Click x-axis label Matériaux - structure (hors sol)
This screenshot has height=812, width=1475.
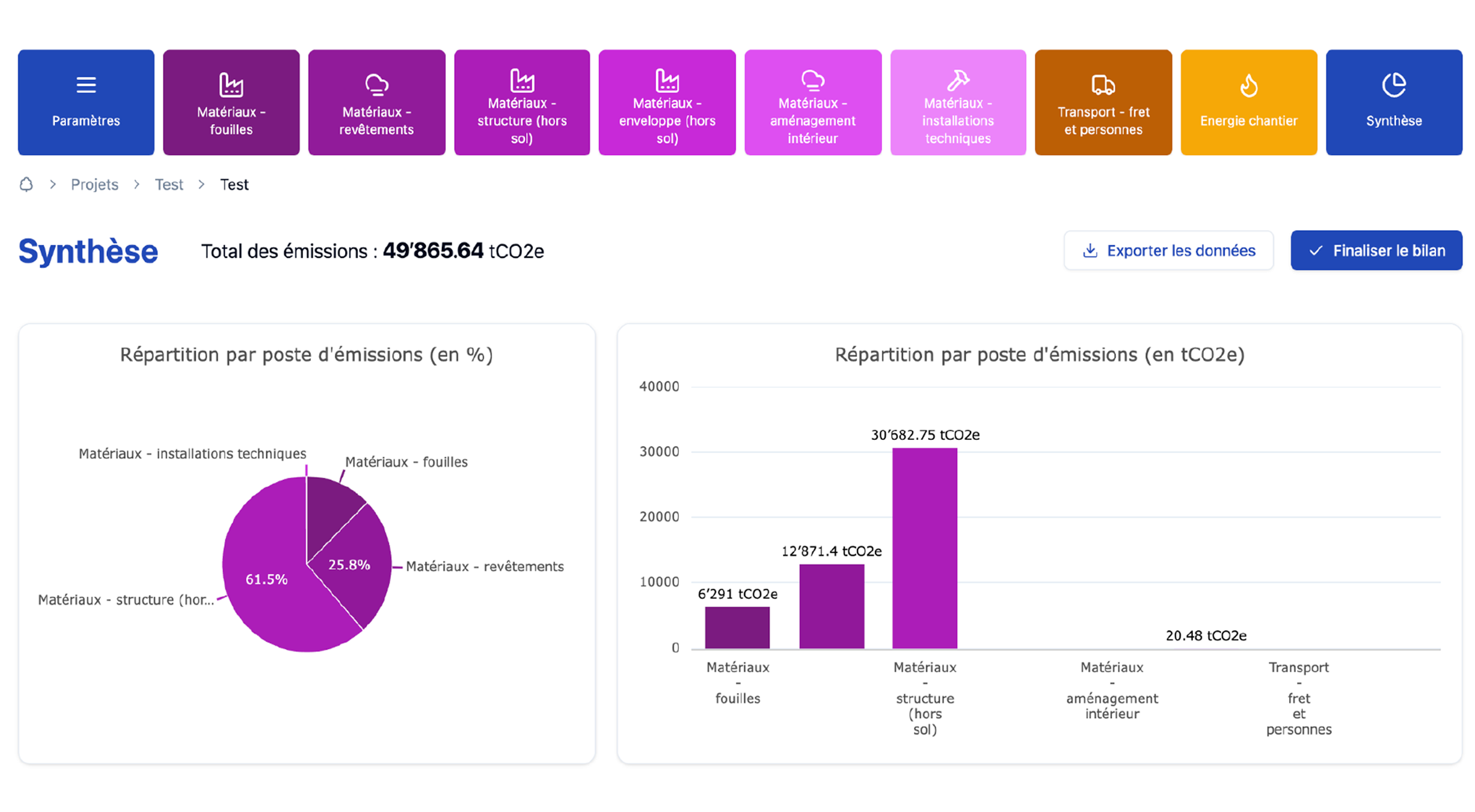pyautogui.click(x=925, y=698)
